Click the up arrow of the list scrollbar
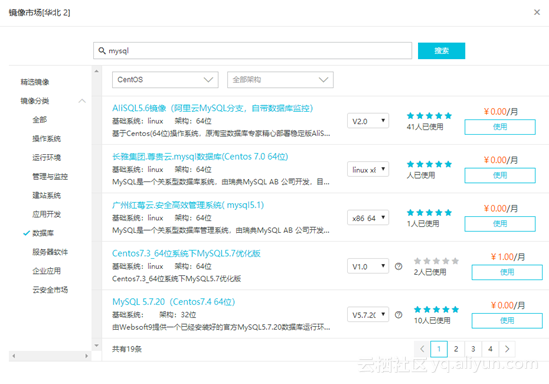This screenshot has height=384, width=549. (97, 71)
